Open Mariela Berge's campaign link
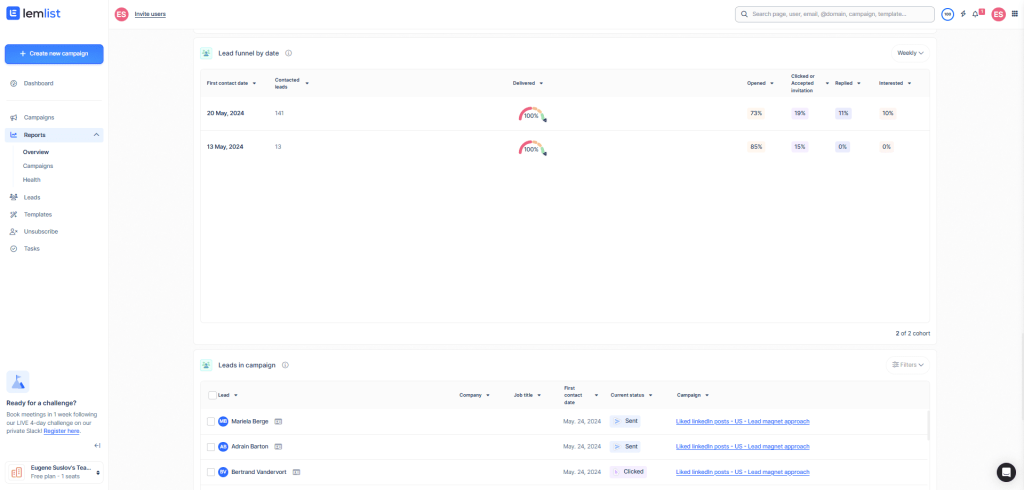The height and width of the screenshot is (490, 1024). tap(743, 421)
